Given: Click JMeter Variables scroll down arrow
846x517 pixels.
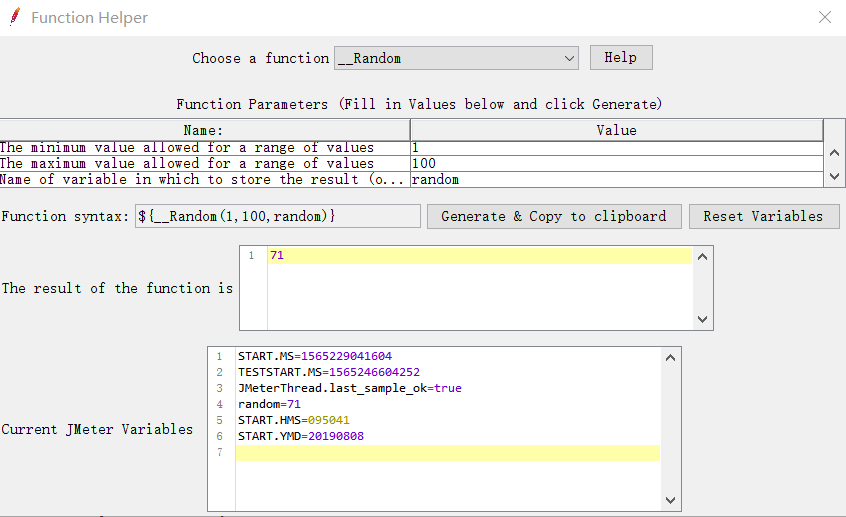Looking at the screenshot, I should 671,500.
